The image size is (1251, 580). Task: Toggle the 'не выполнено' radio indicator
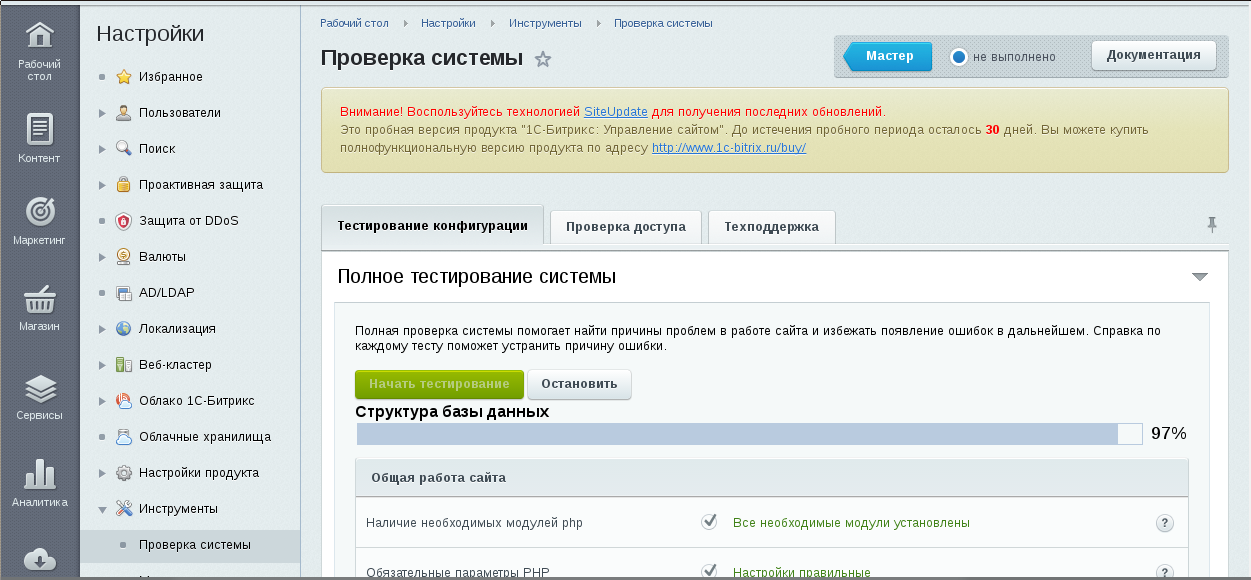[x=959, y=57]
